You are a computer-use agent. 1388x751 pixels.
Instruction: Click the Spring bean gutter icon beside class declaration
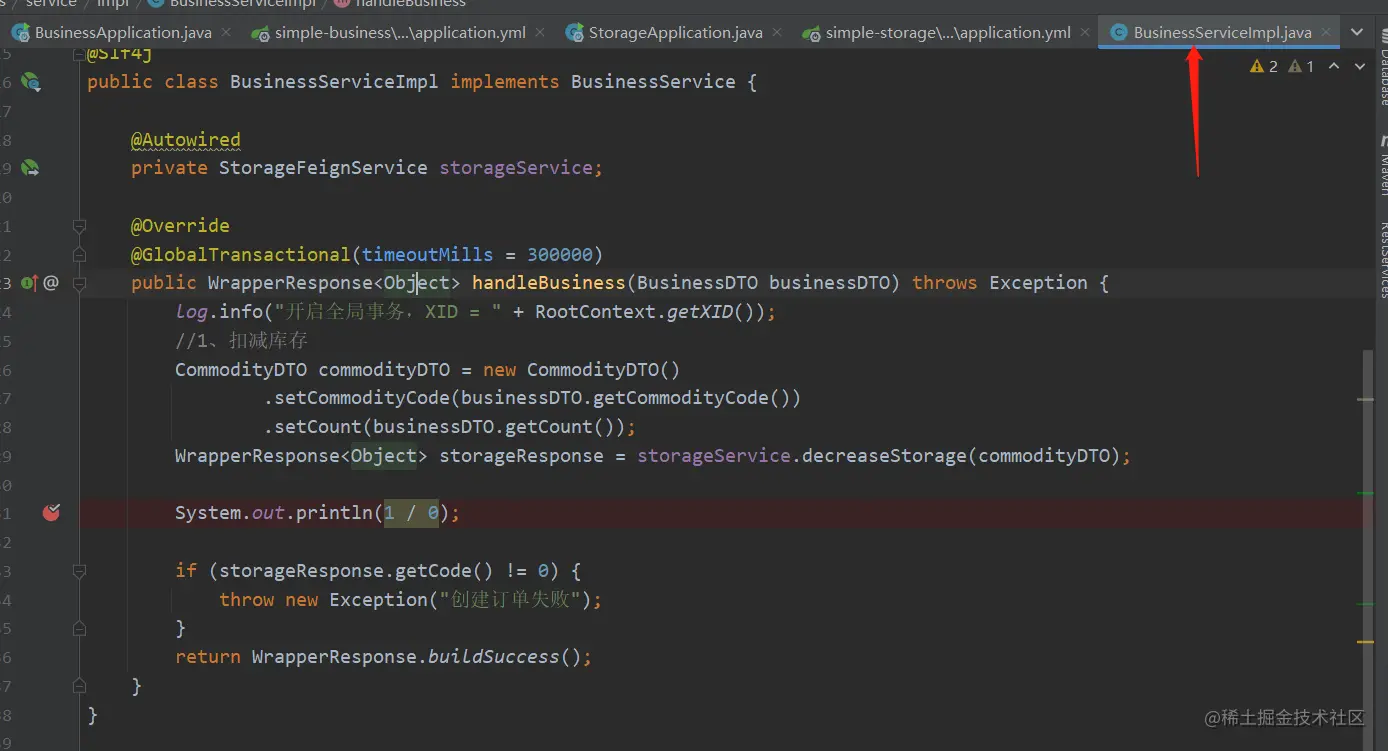pos(30,81)
